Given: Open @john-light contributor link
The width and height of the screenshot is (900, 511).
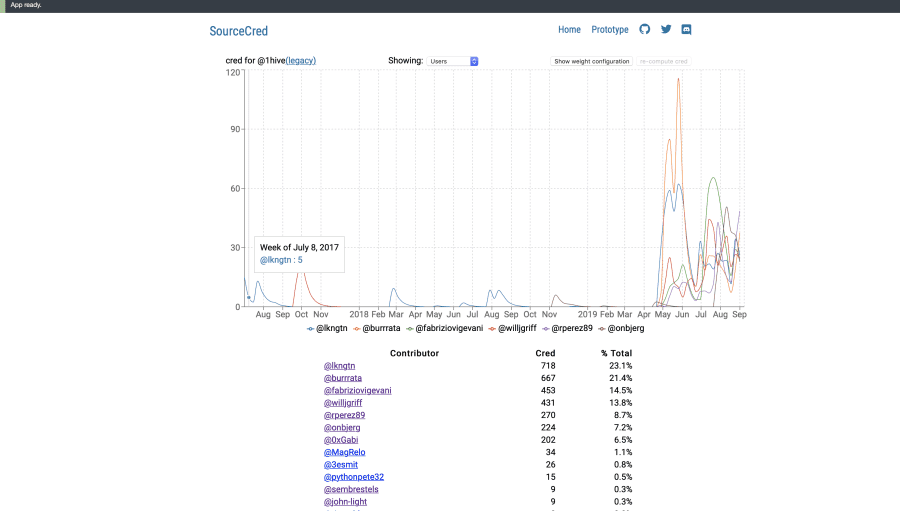Looking at the screenshot, I should point(345,502).
